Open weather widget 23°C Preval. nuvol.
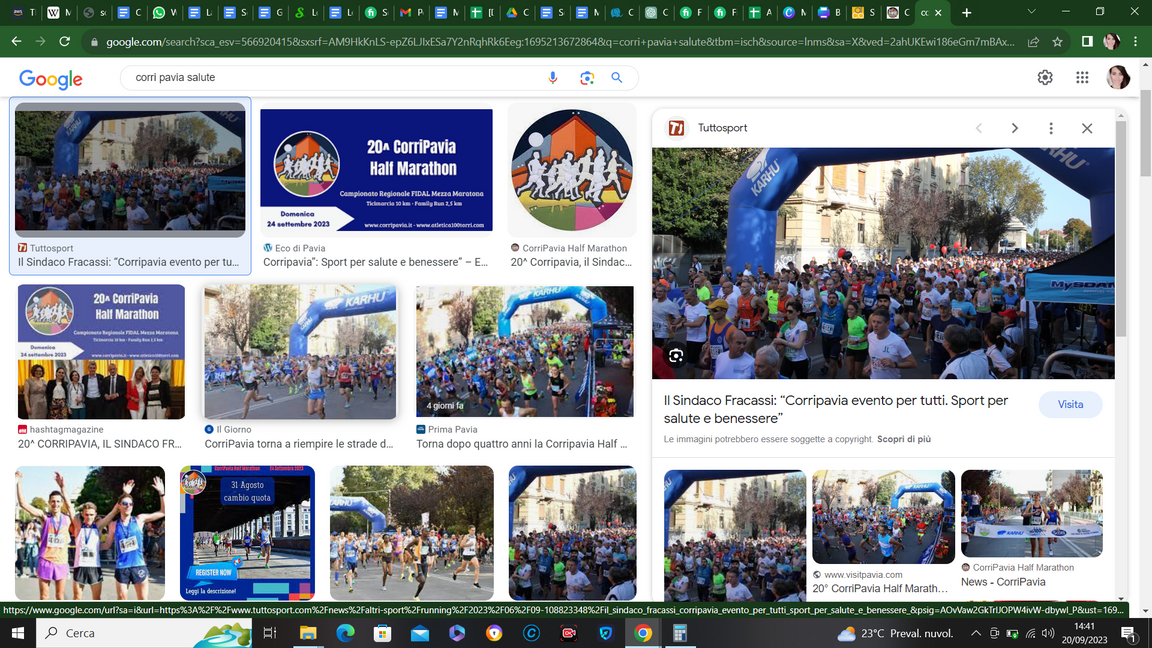 tap(895, 633)
